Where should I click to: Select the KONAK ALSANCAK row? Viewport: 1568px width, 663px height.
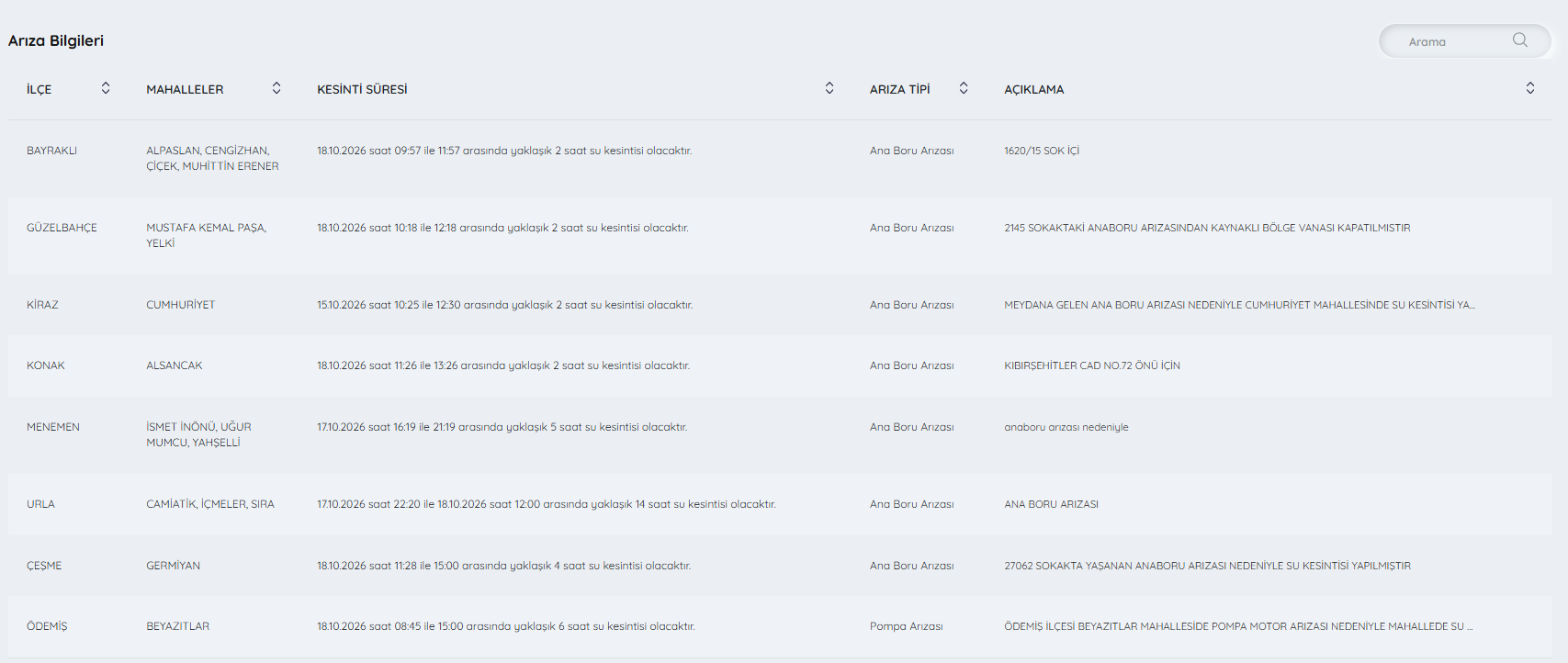[780, 365]
